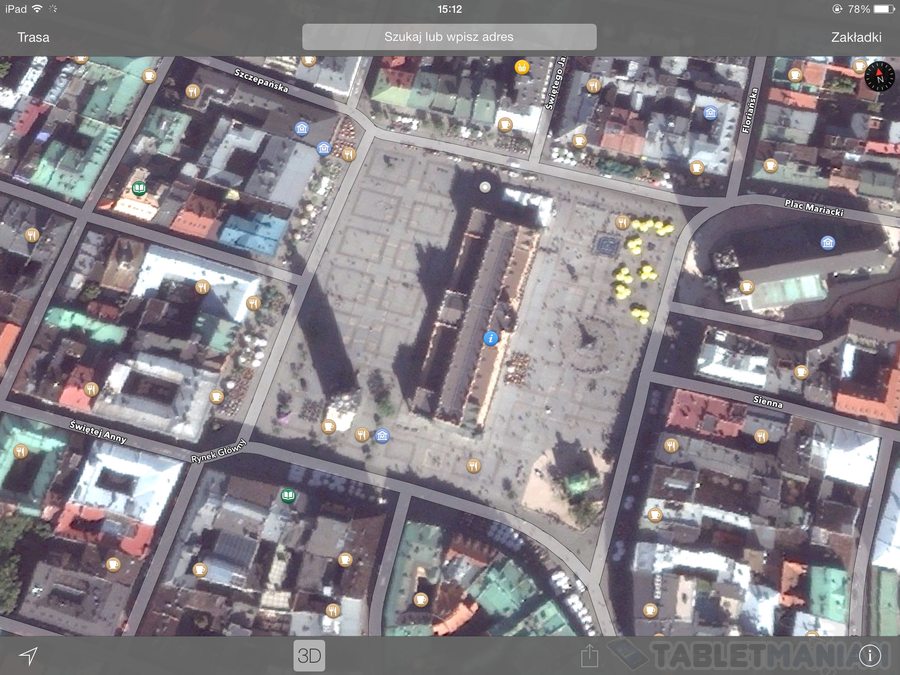Toggle the 3D map view

pos(309,656)
